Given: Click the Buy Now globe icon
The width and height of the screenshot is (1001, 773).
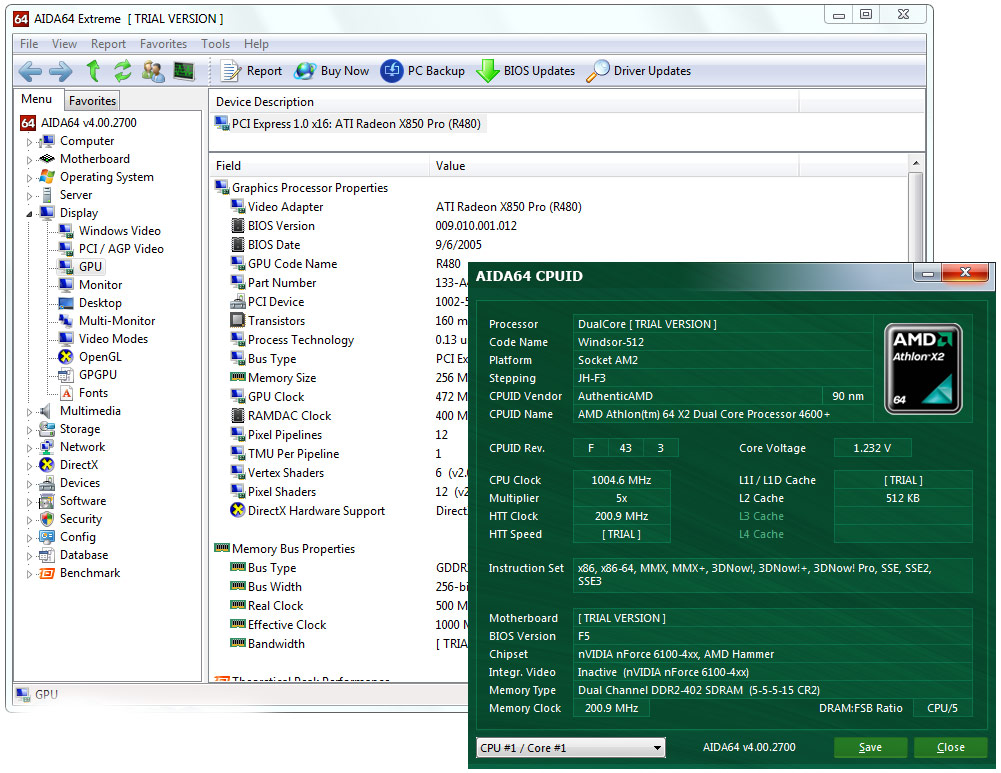Looking at the screenshot, I should (x=305, y=71).
